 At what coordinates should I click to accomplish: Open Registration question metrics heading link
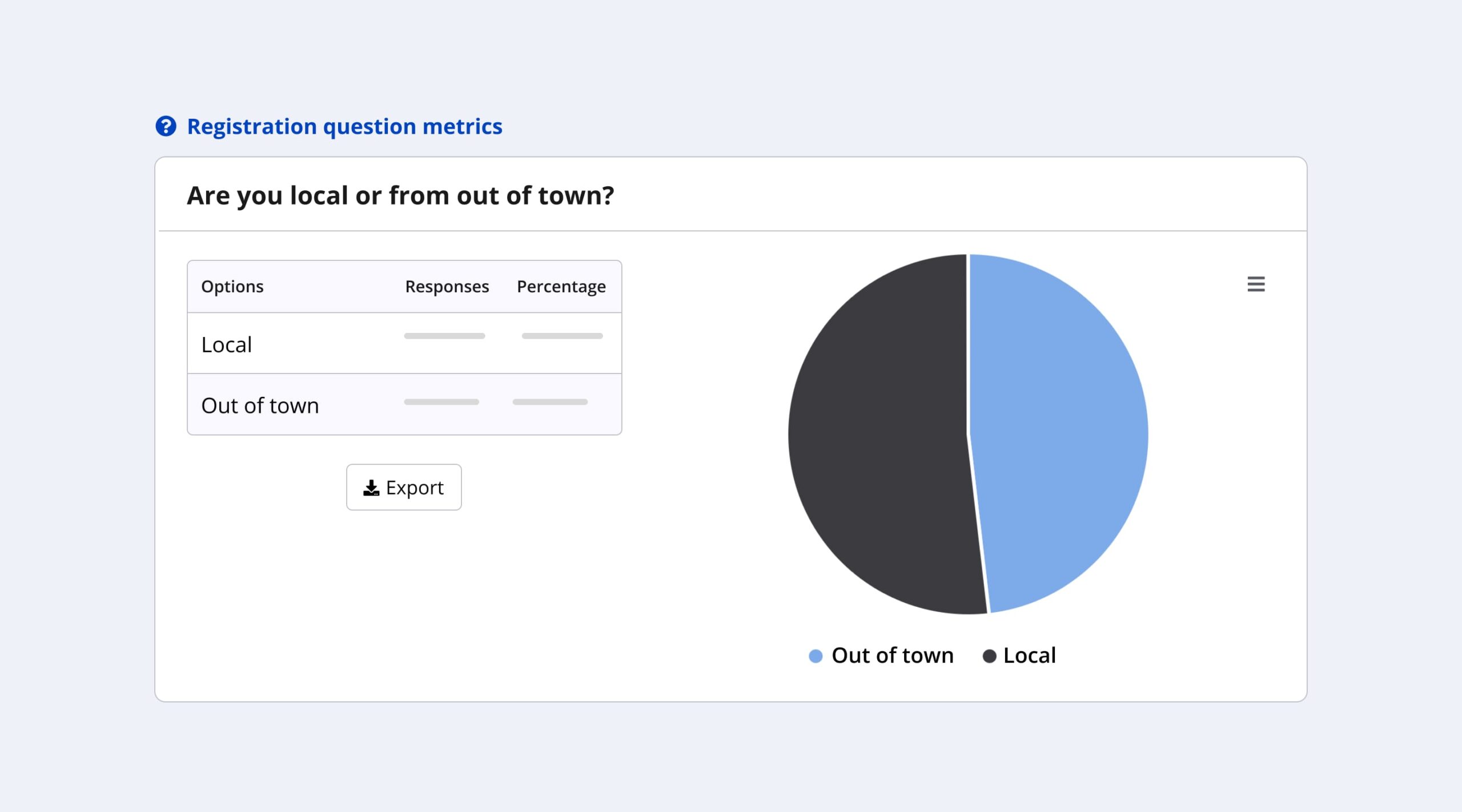pyautogui.click(x=344, y=126)
